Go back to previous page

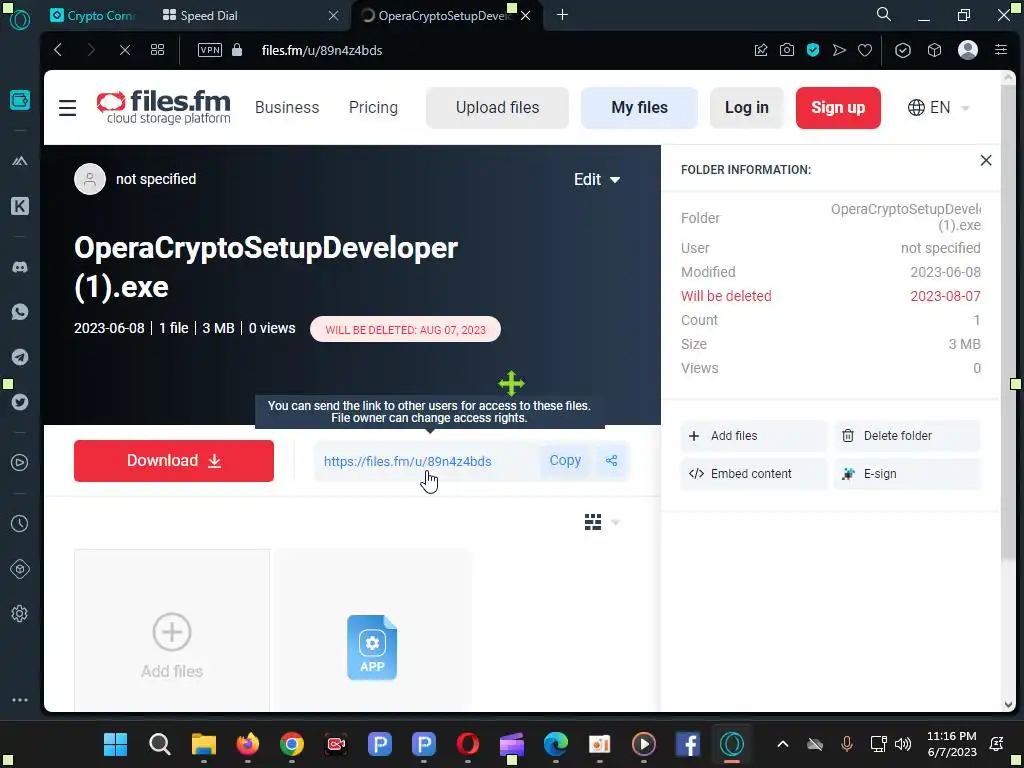(x=58, y=50)
